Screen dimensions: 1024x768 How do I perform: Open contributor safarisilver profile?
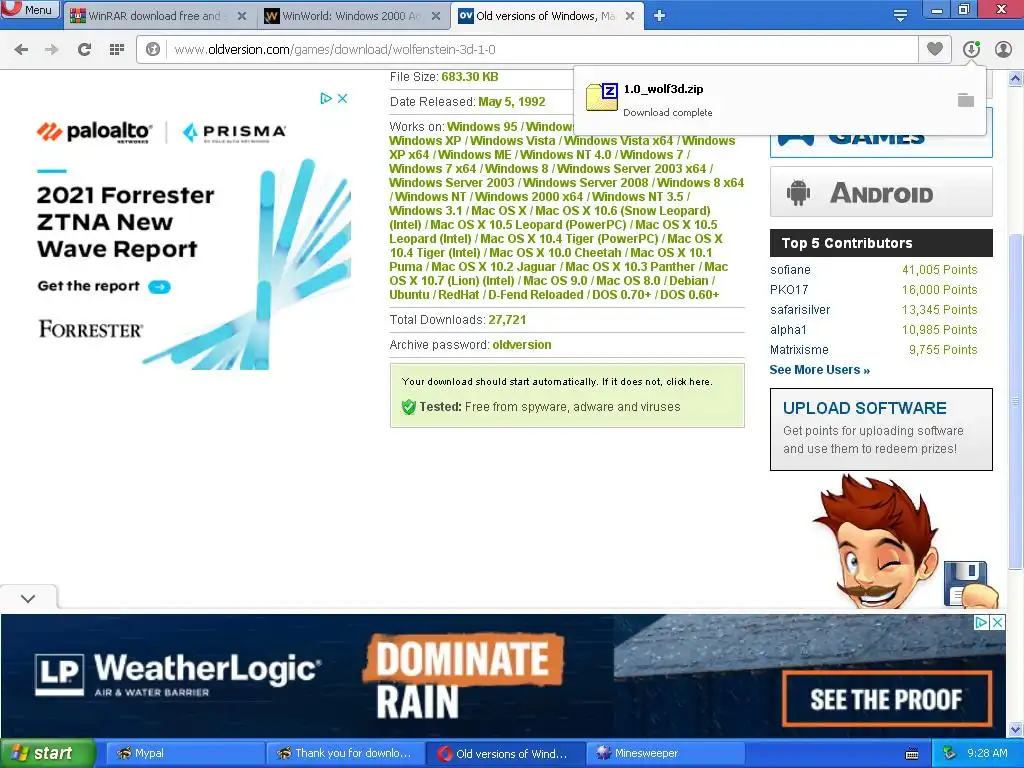pos(800,310)
